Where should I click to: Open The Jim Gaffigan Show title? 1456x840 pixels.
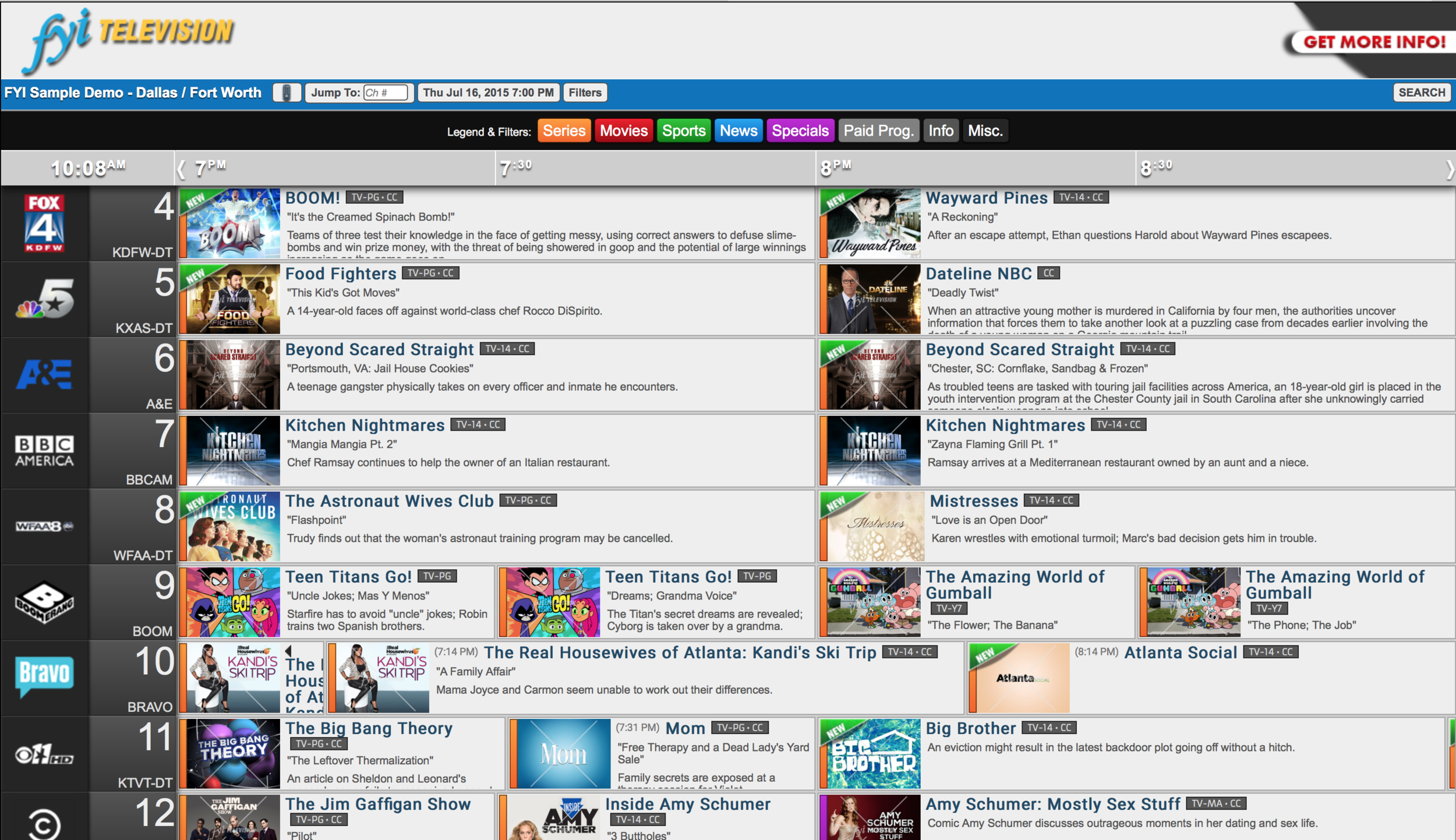[377, 804]
